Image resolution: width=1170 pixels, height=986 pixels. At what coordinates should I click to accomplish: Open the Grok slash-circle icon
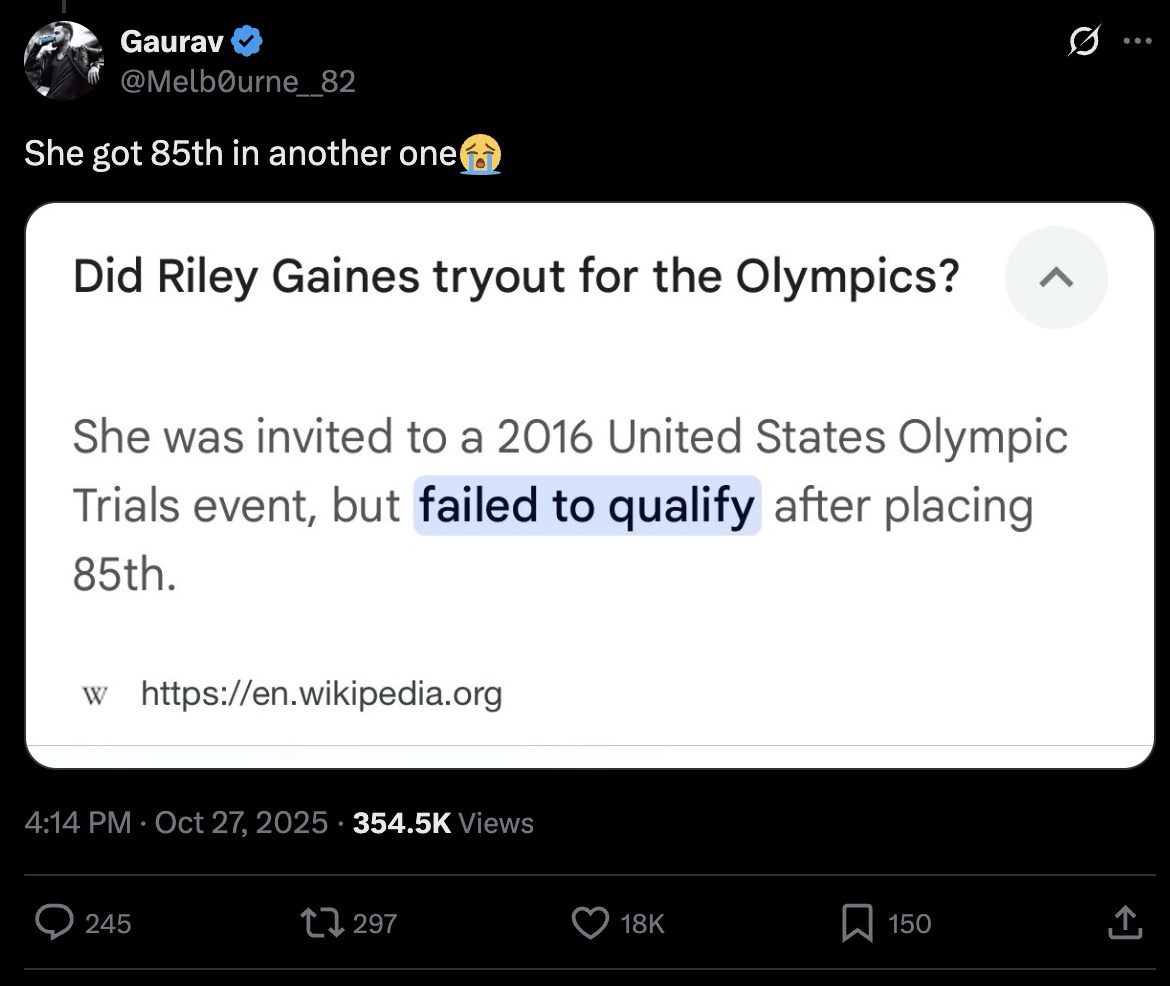click(x=1081, y=44)
